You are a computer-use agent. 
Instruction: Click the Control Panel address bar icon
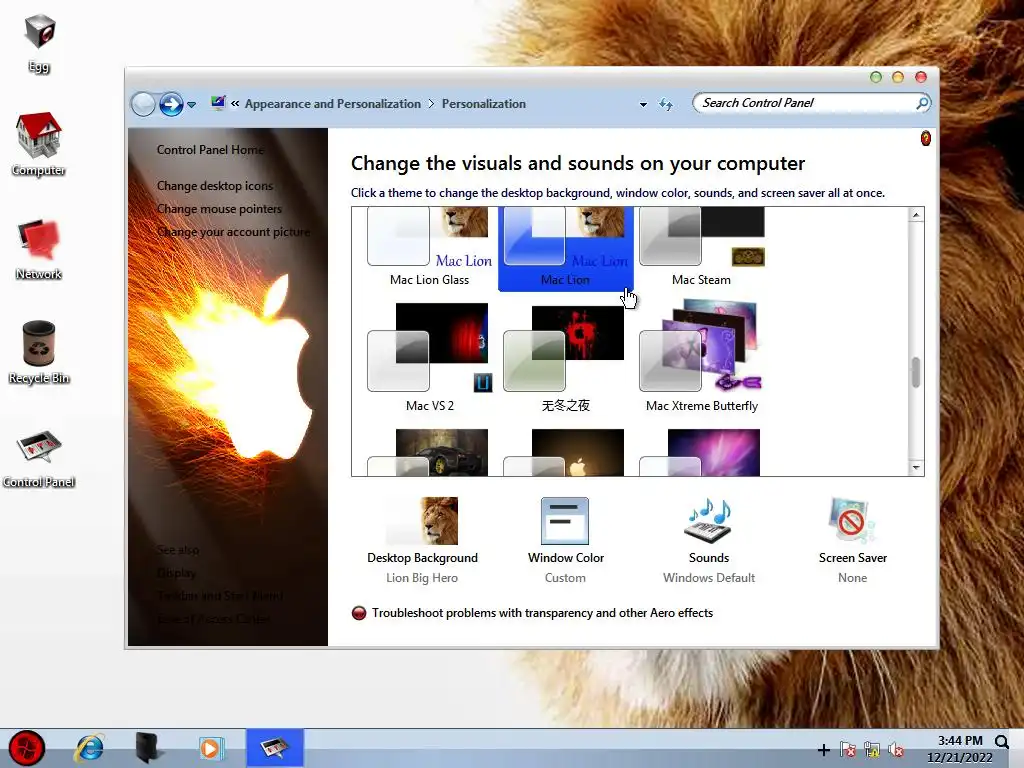point(217,103)
